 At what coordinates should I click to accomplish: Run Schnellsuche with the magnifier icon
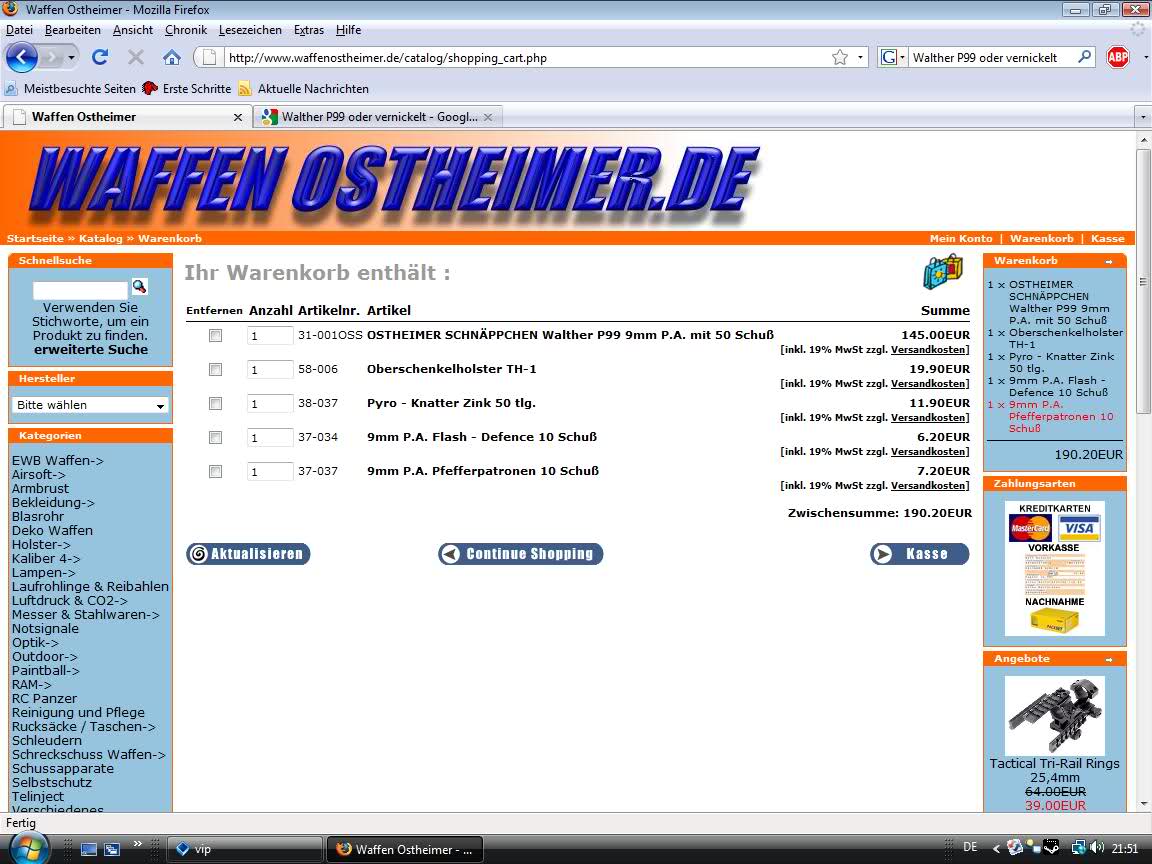coord(140,287)
